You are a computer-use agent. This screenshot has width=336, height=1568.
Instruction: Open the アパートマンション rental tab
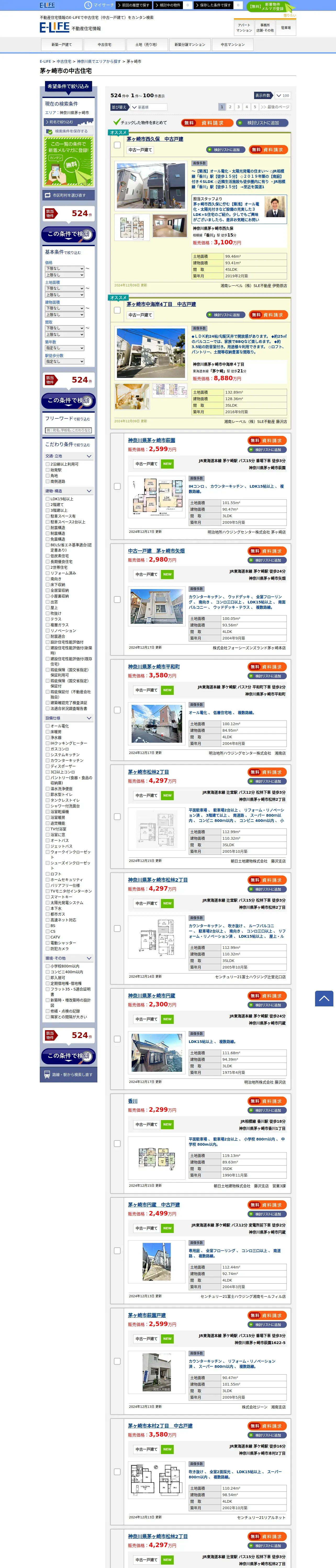(244, 28)
